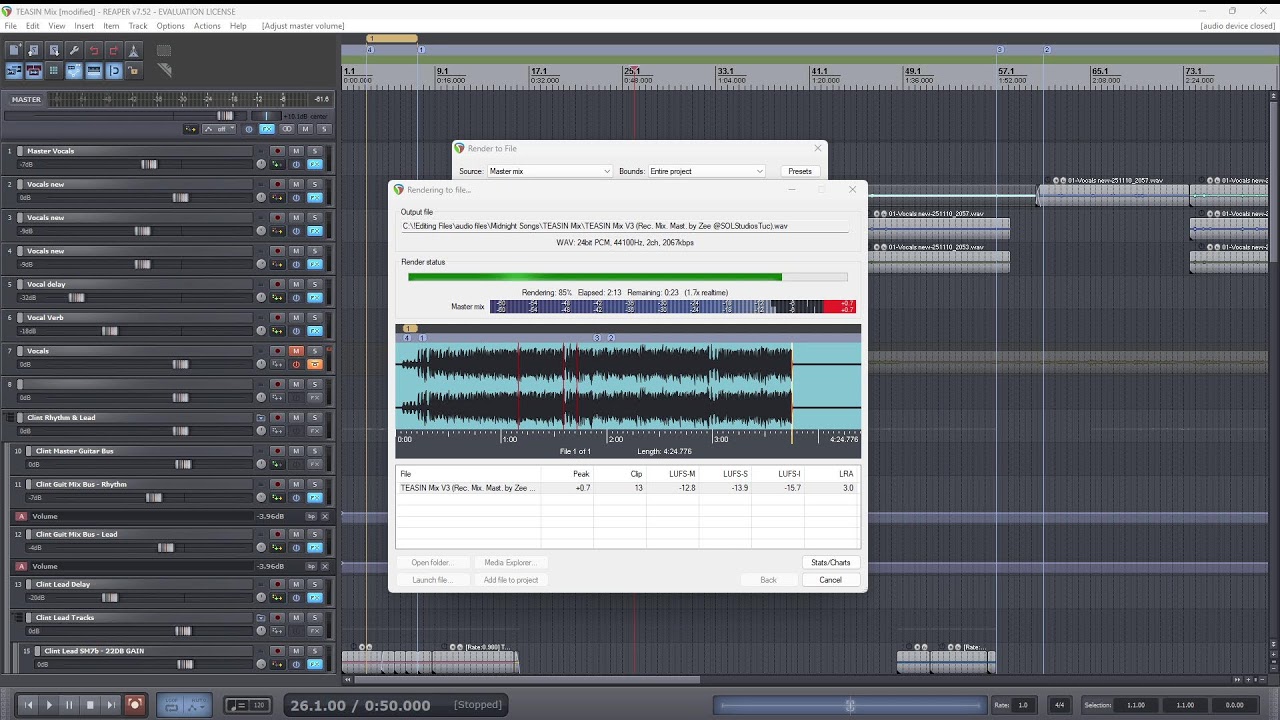Image resolution: width=1280 pixels, height=720 pixels.
Task: Toggle the locking padlock icon
Action: 134,70
